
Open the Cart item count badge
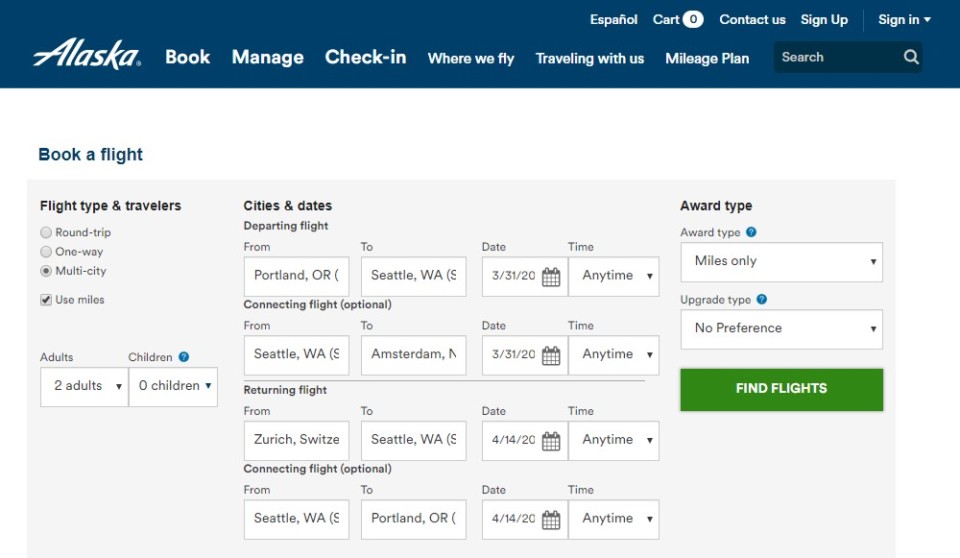[x=693, y=20]
